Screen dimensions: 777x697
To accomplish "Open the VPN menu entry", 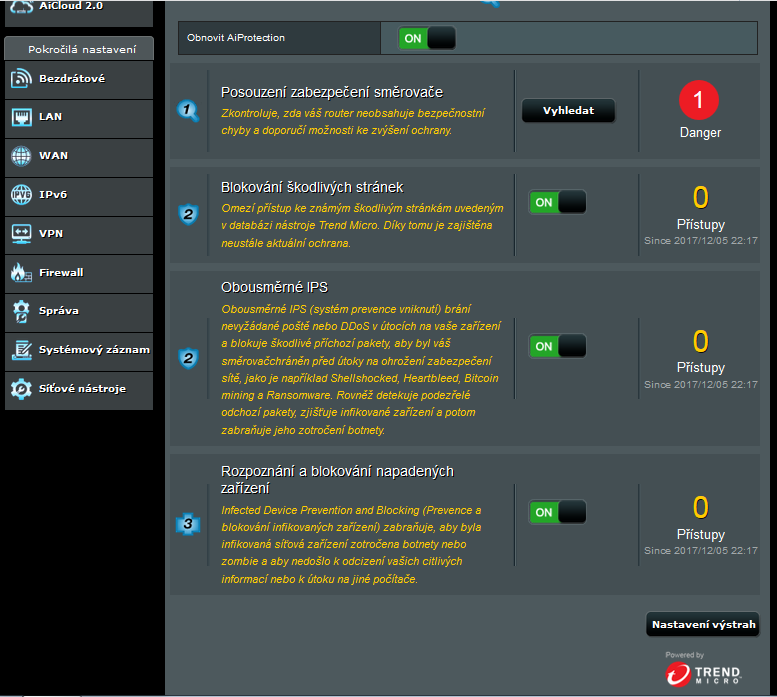I will click(79, 233).
